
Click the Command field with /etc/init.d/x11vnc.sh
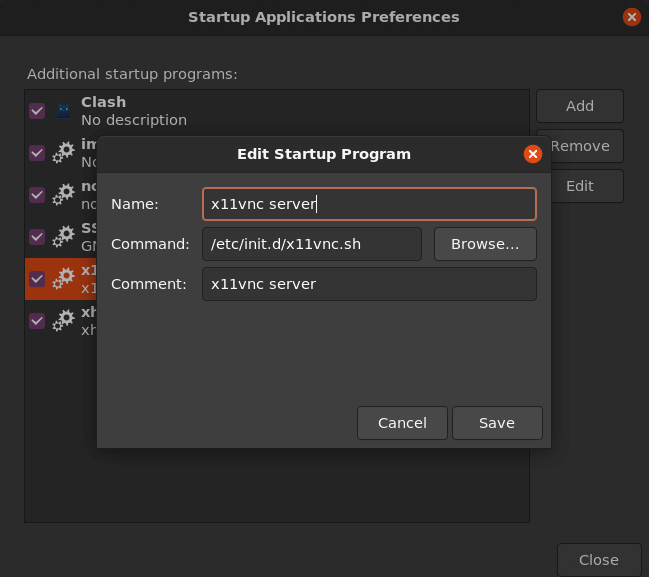click(x=312, y=244)
